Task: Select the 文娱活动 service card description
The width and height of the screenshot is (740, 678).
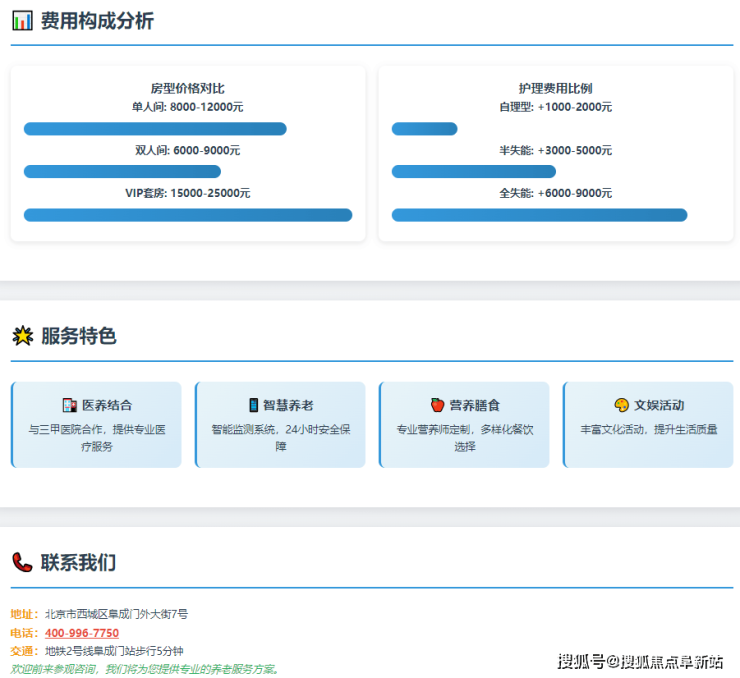Action: [x=648, y=429]
